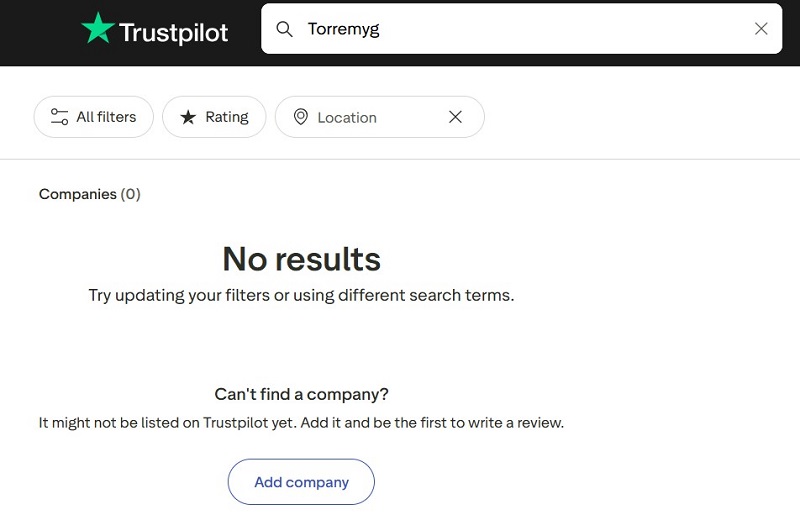Click the zero results count in parentheses
The image size is (800, 520).
pyautogui.click(x=131, y=194)
